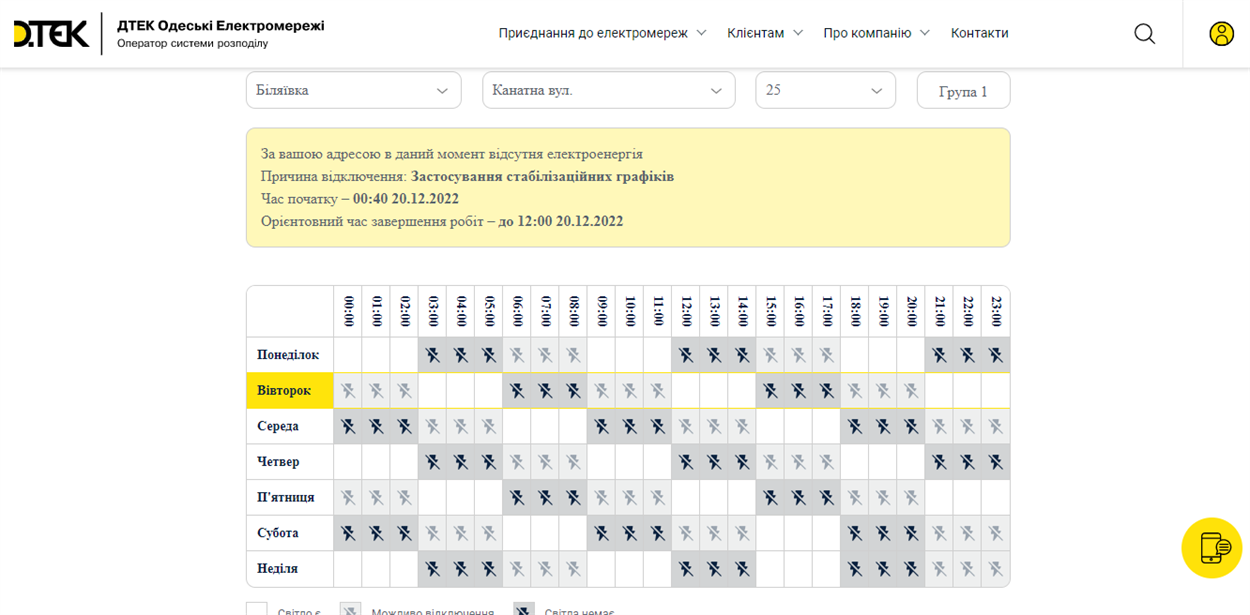Select Monday 03:00 no-power icon

433,355
